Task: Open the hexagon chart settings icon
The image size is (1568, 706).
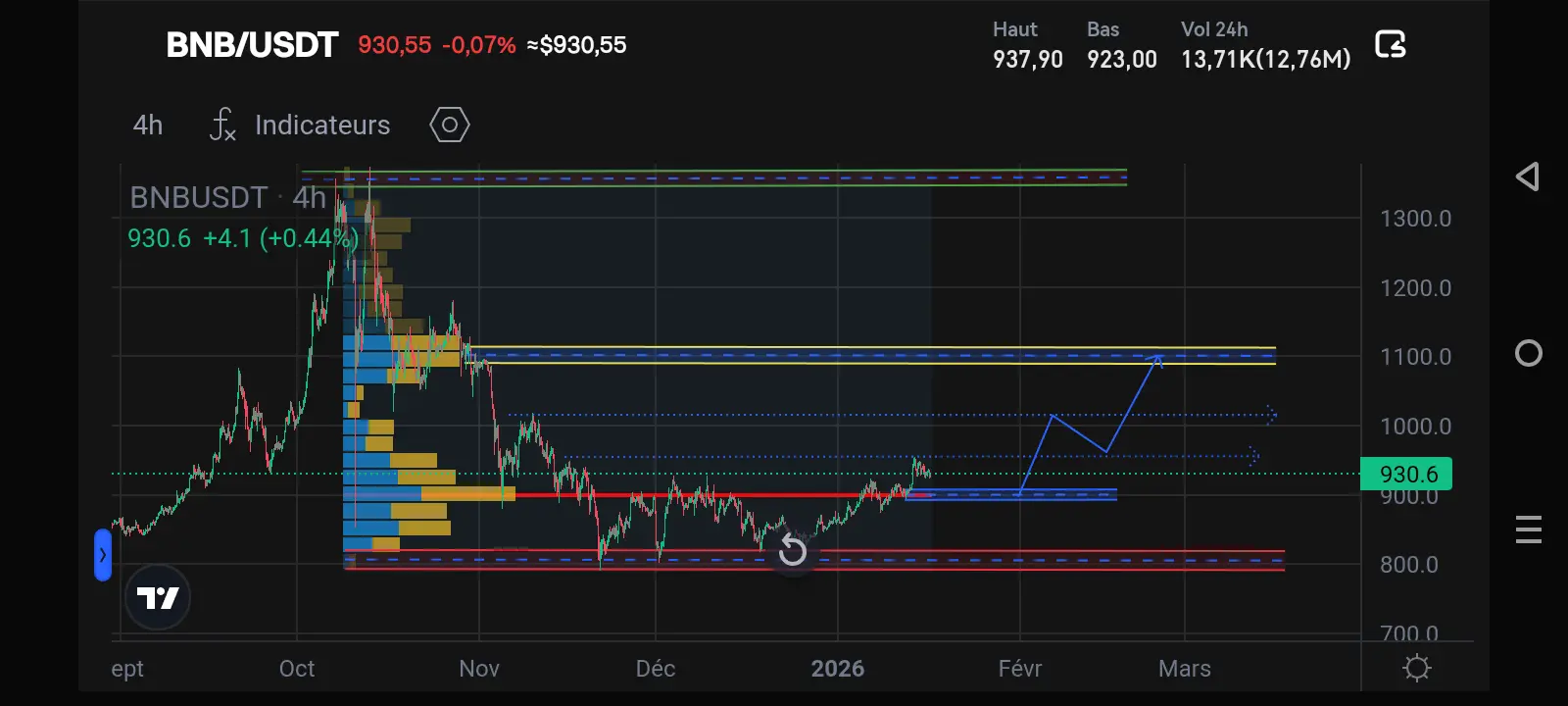Action: [450, 125]
